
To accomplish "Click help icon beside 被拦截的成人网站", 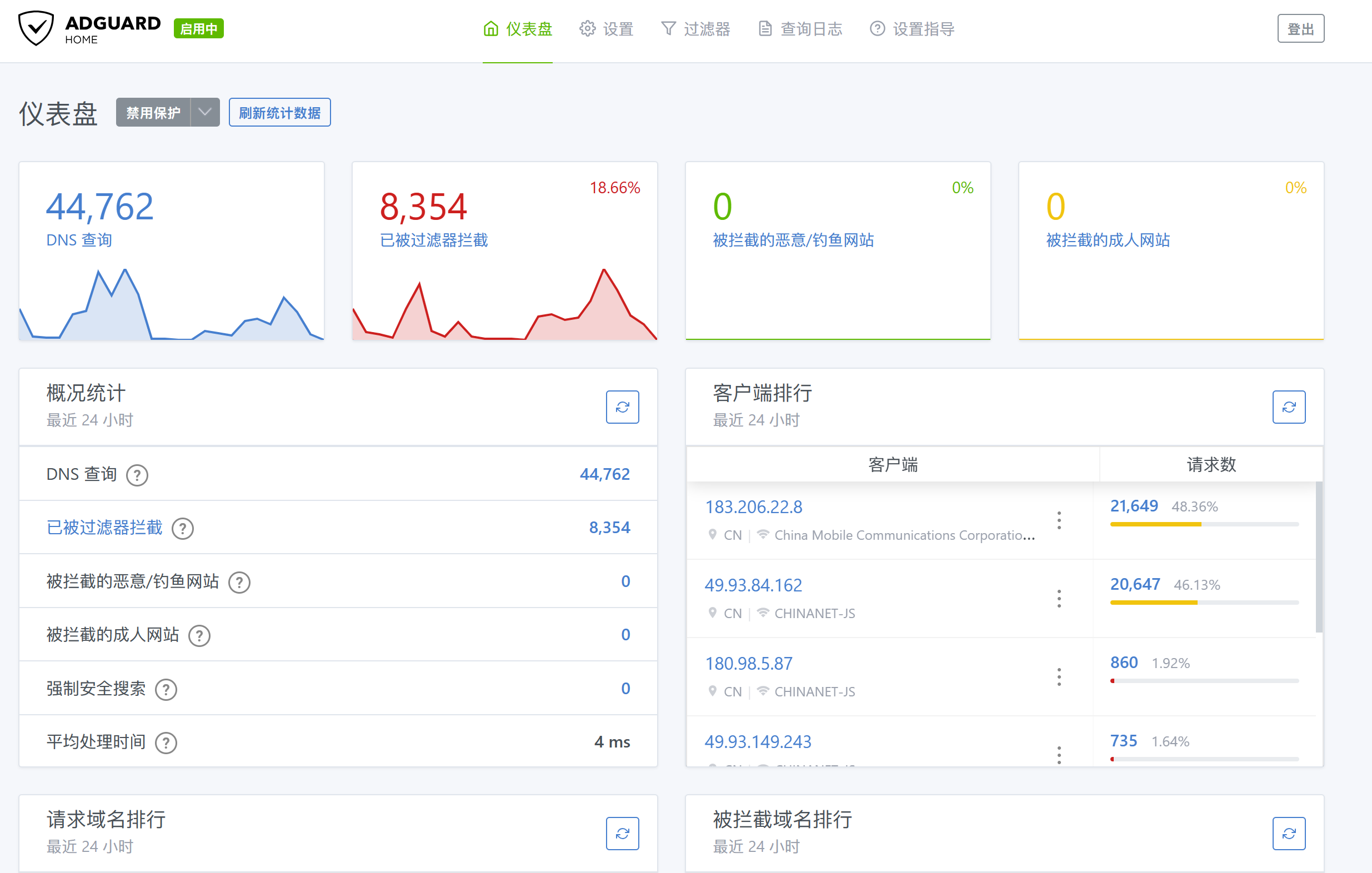I will 199,635.
